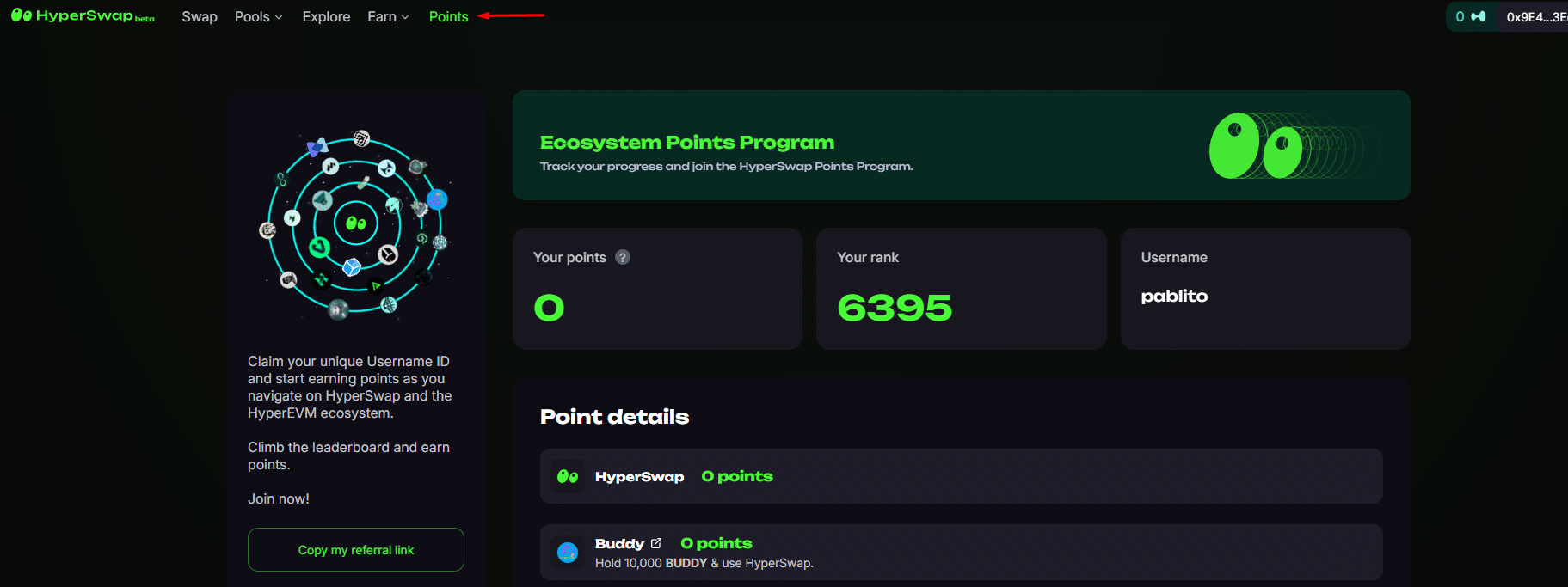Click Copy my referral link
Screen dimensions: 1568x587
tap(355, 549)
